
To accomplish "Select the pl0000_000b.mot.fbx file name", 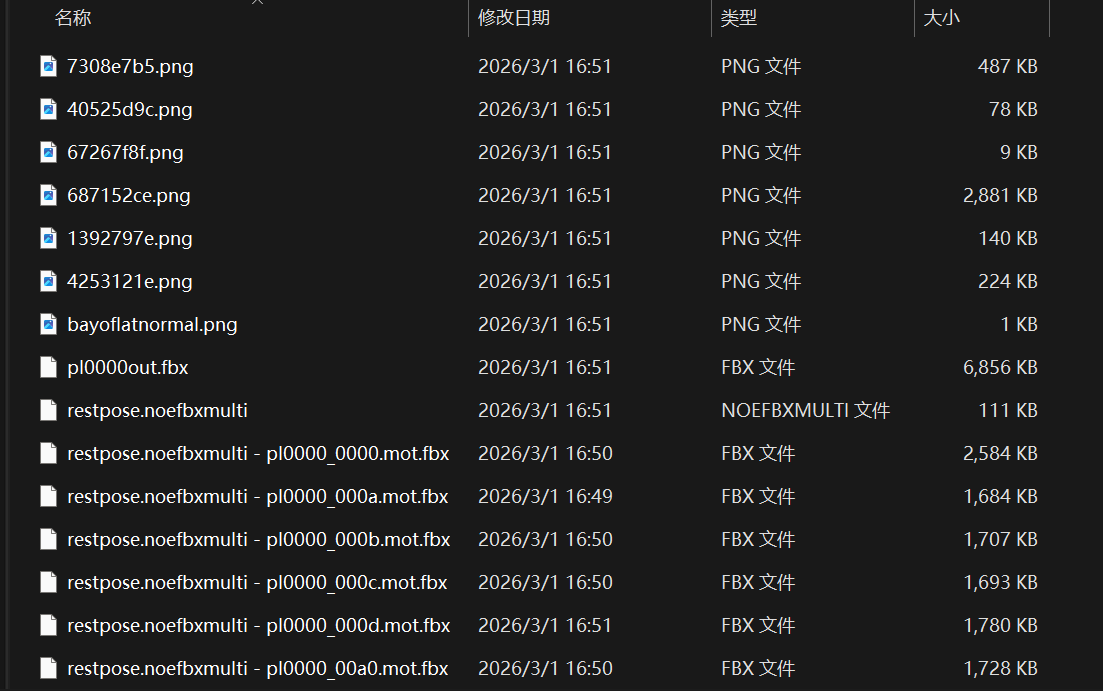I will pos(258,540).
